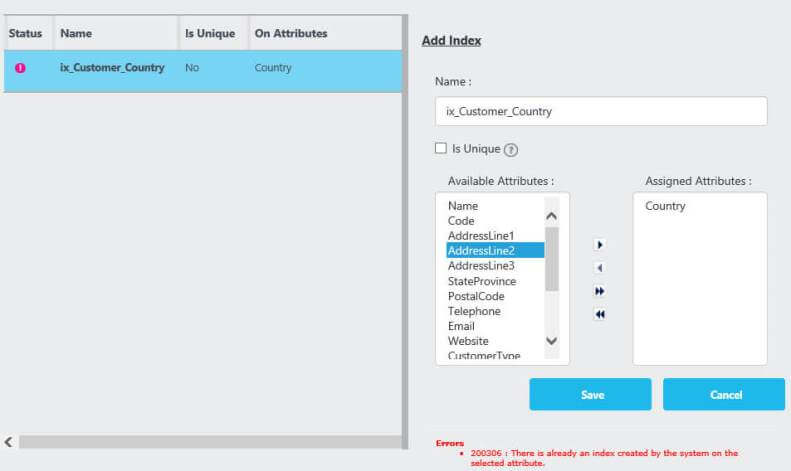Click the up arrow of attributes list
791x471 pixels.
pos(551,216)
